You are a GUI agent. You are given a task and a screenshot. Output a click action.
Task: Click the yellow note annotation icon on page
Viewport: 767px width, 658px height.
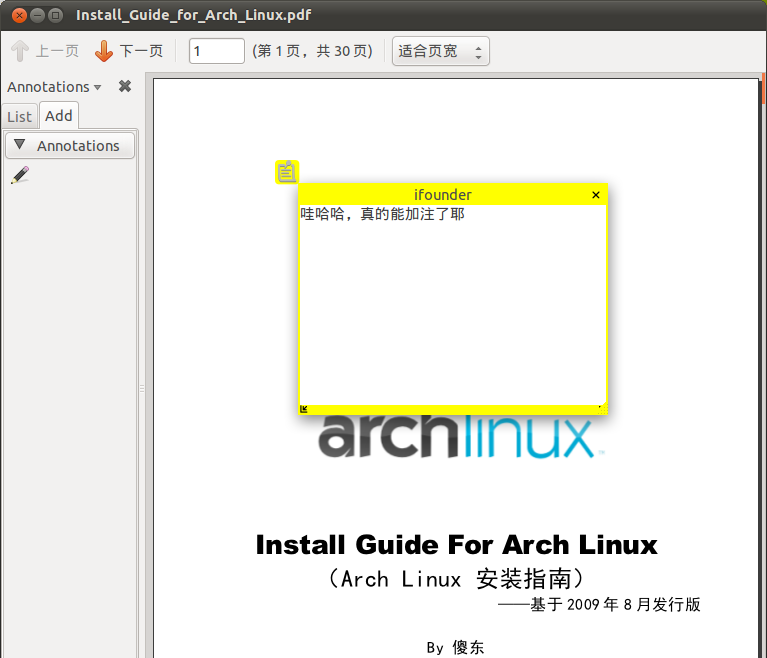click(x=287, y=172)
